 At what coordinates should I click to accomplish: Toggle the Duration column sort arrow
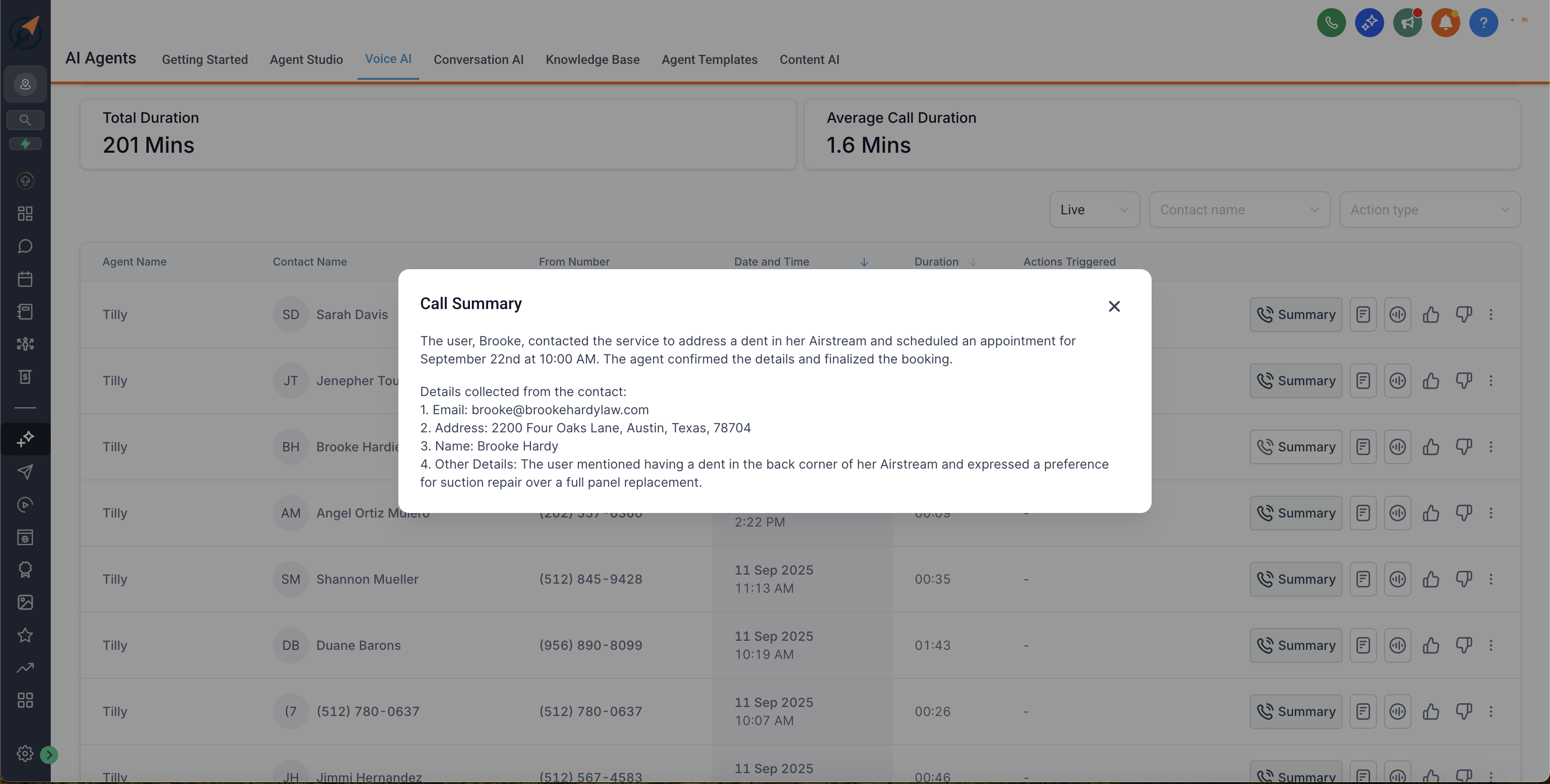tap(973, 262)
